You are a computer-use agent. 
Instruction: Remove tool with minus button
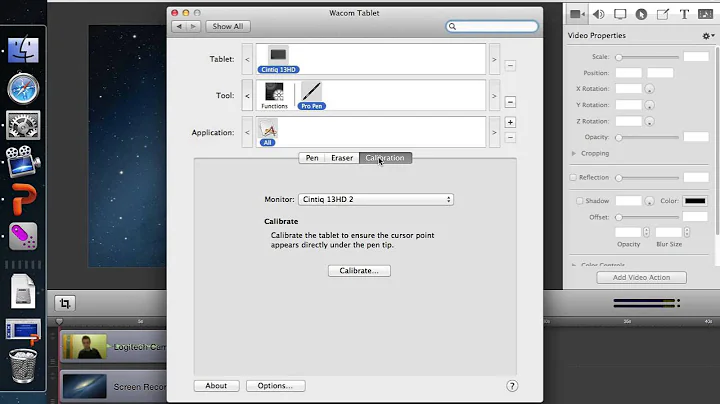pos(510,102)
